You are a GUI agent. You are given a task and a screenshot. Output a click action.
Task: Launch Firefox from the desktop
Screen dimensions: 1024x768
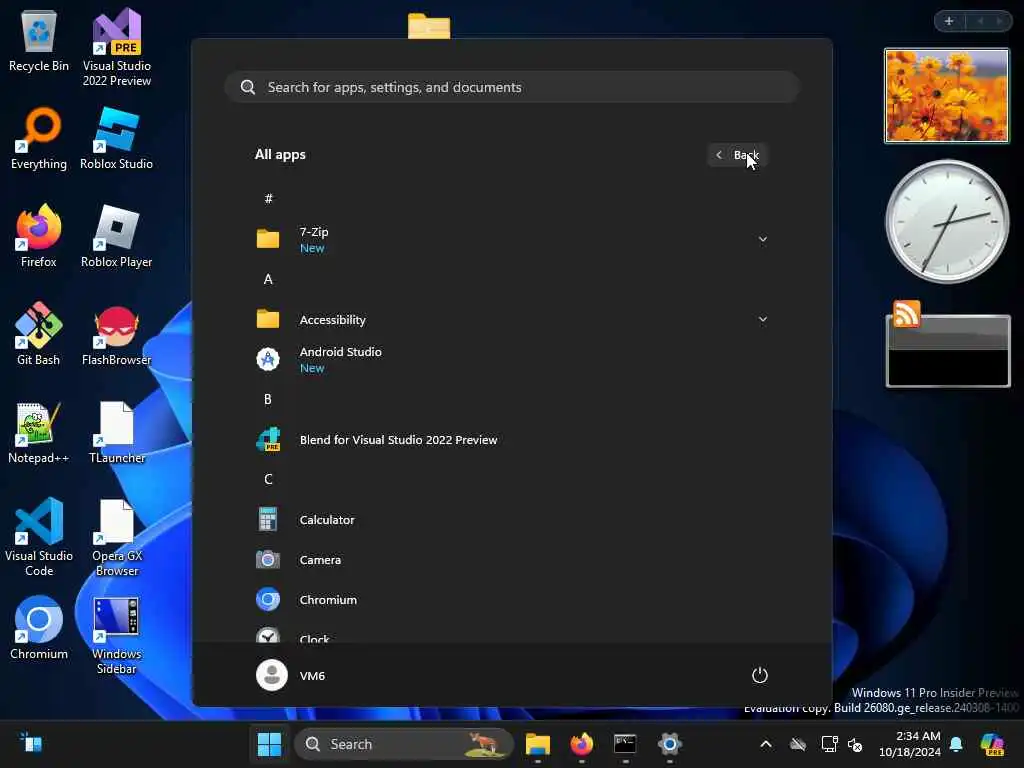(x=39, y=236)
